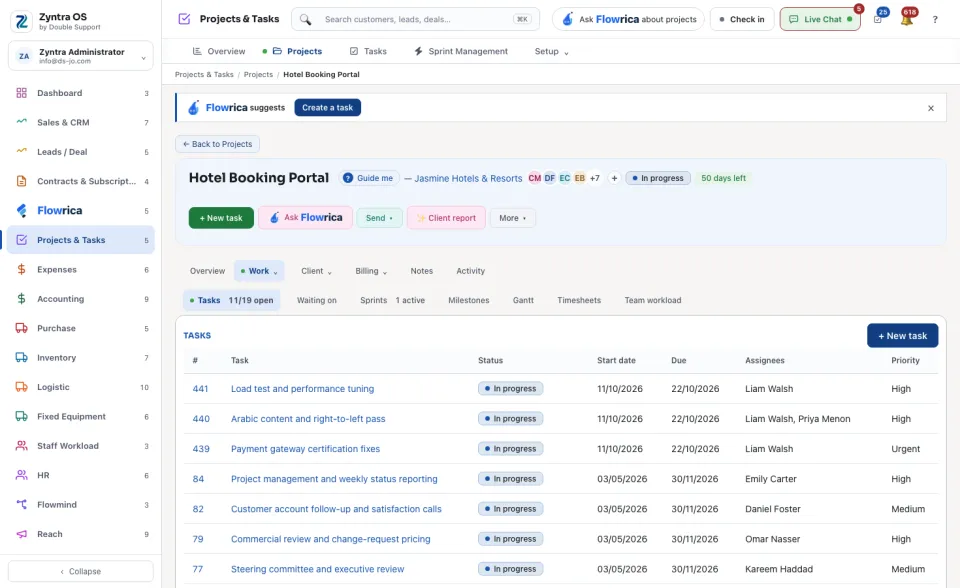Open the Inventory truck icon

[21, 358]
